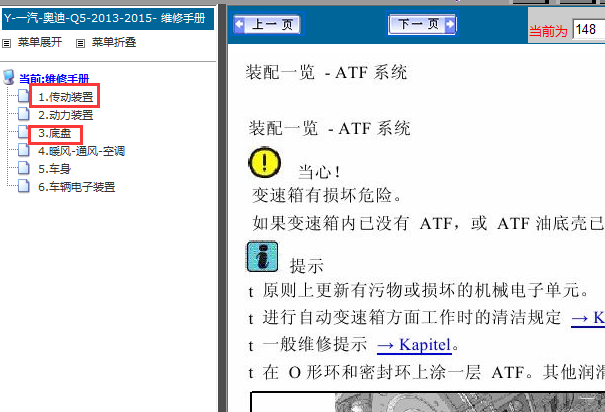Expand all menus with 菜单展开
The image size is (605, 412).
(40, 42)
